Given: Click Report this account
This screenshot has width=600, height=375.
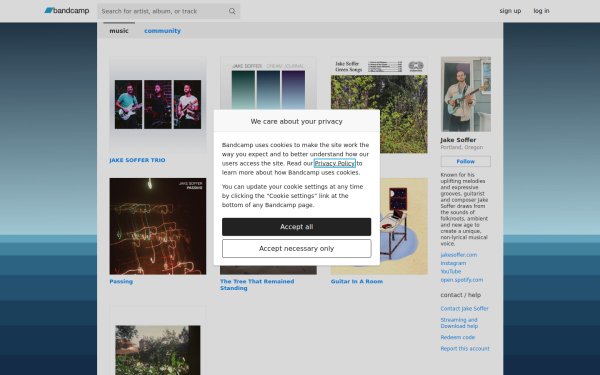Looking at the screenshot, I should [x=465, y=349].
